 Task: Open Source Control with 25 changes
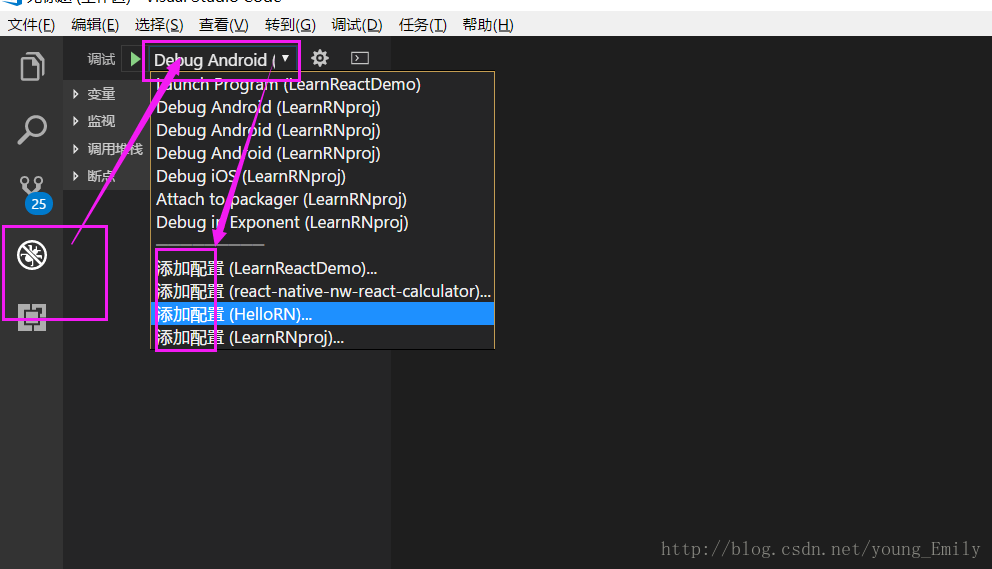34,193
